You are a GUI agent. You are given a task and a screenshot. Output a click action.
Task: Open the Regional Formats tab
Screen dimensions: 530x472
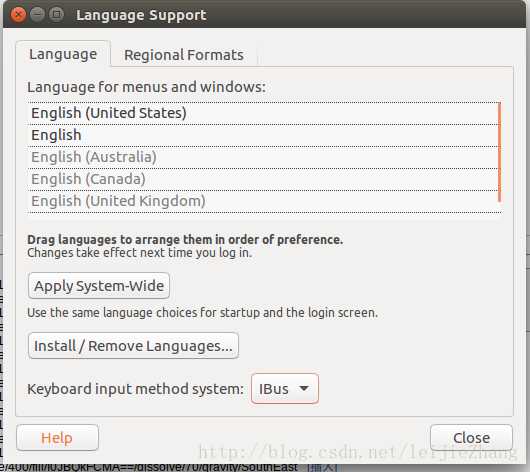[184, 55]
